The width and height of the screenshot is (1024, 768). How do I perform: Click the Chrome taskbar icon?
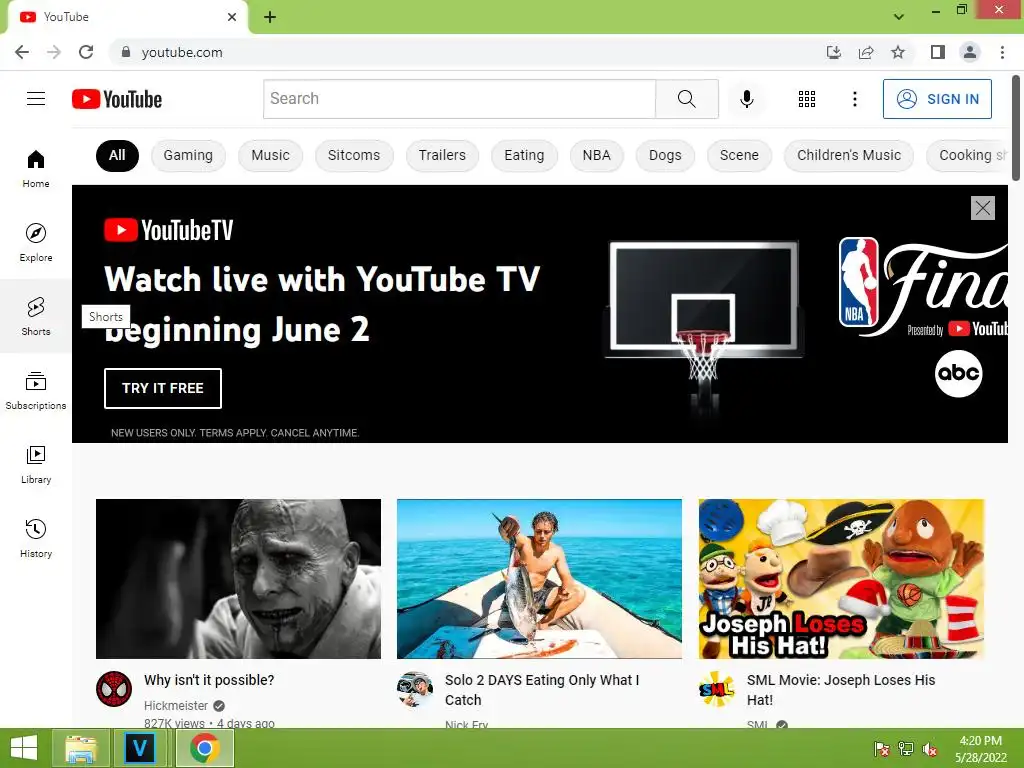tap(204, 748)
